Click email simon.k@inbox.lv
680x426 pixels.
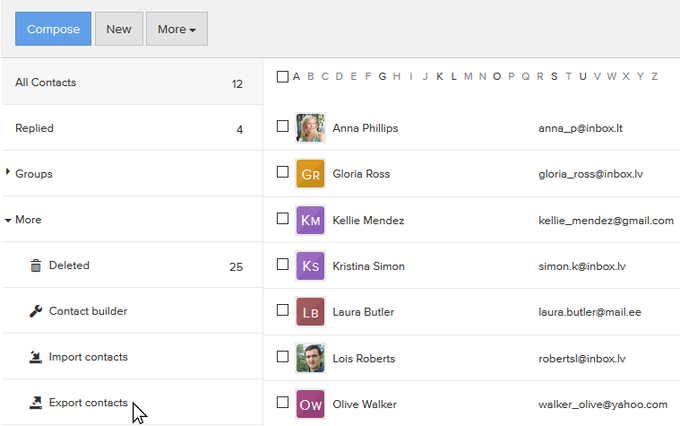tap(582, 266)
